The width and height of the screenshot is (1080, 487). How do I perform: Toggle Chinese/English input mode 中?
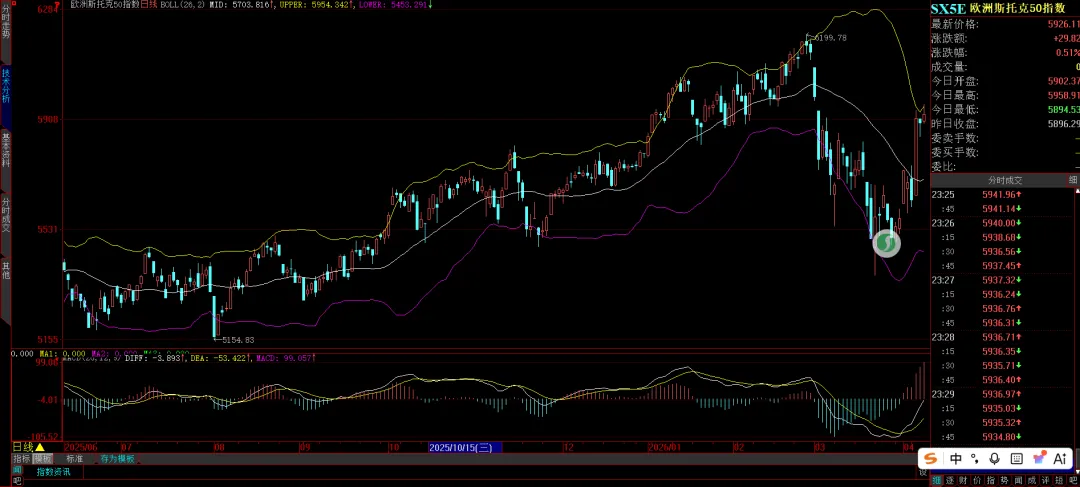[956, 458]
